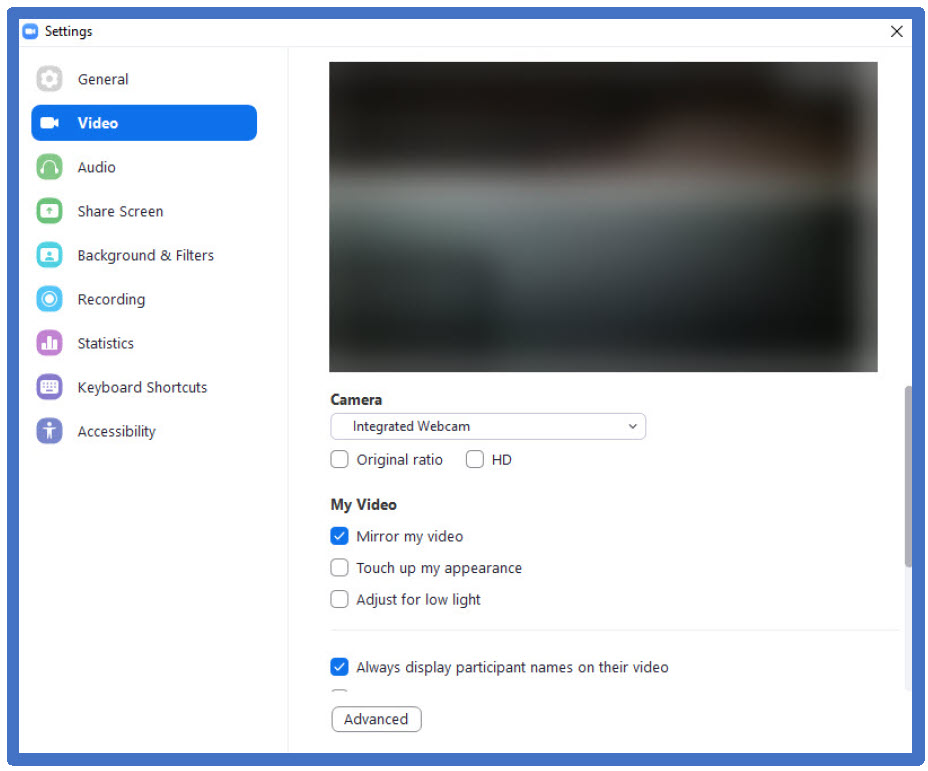
Task: Click the Recording circle icon
Action: [x=49, y=299]
